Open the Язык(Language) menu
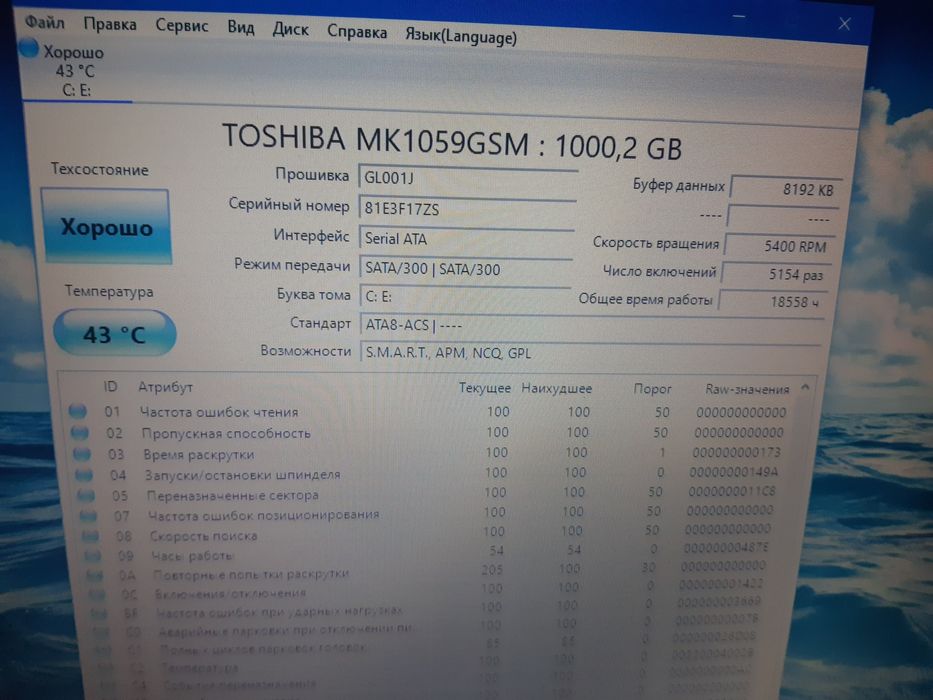 [x=461, y=36]
